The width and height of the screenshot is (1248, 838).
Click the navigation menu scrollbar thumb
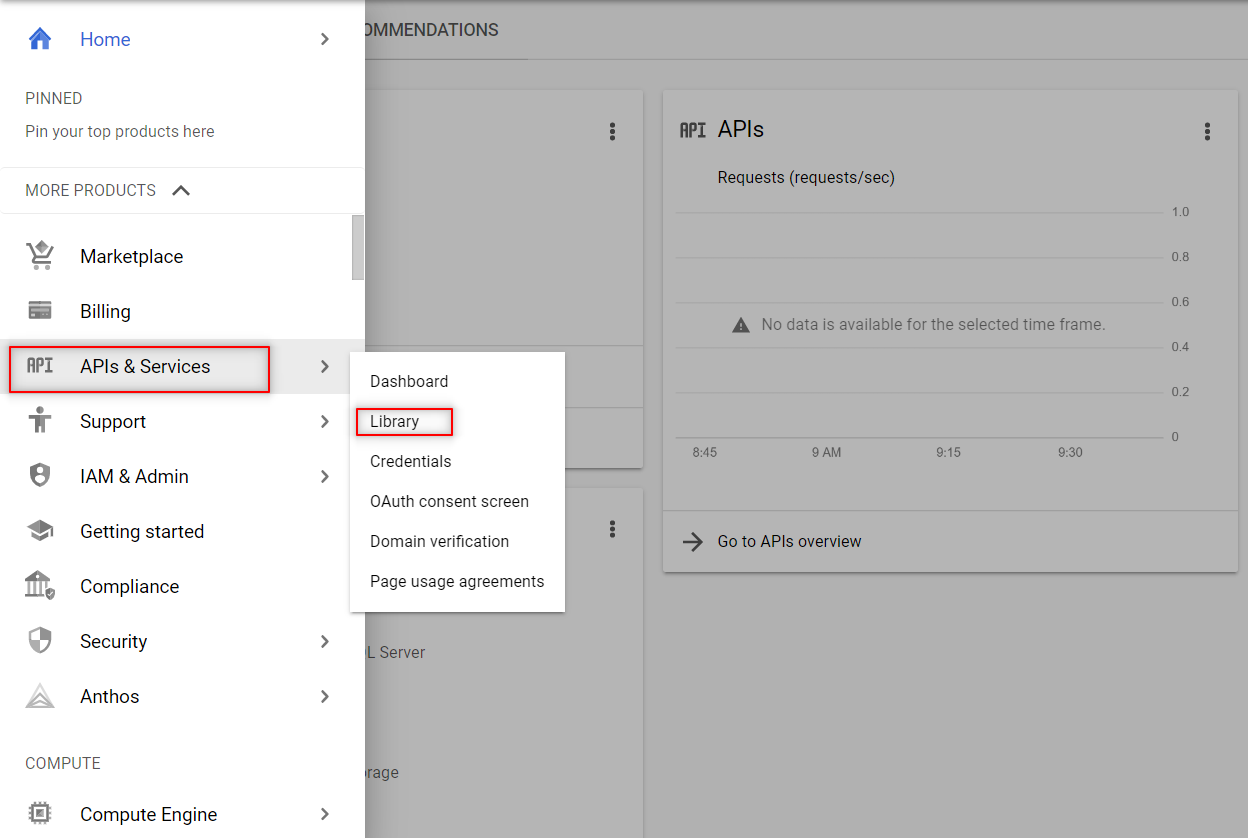point(358,247)
